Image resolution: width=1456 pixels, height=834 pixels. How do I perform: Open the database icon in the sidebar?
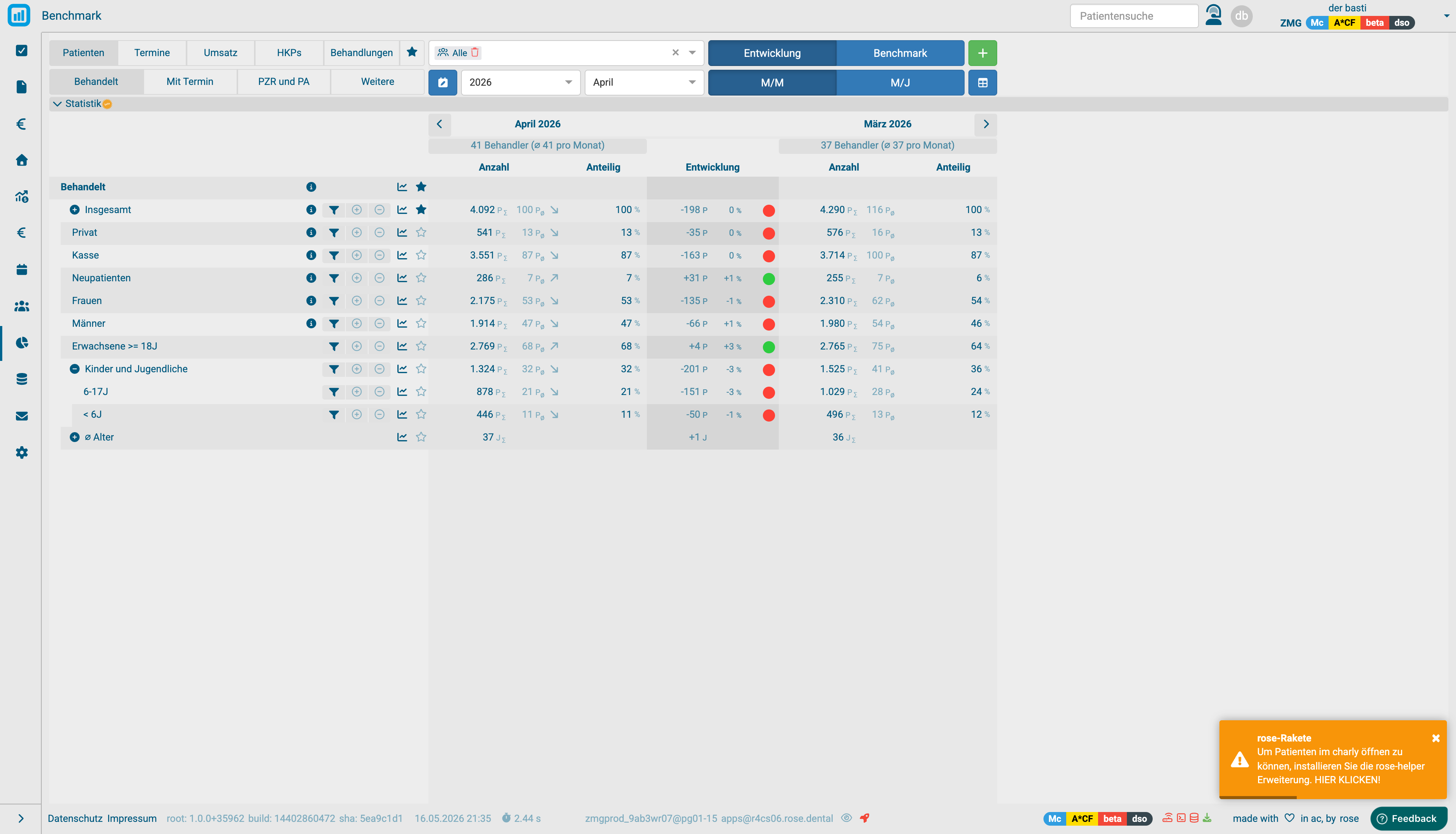coord(22,379)
